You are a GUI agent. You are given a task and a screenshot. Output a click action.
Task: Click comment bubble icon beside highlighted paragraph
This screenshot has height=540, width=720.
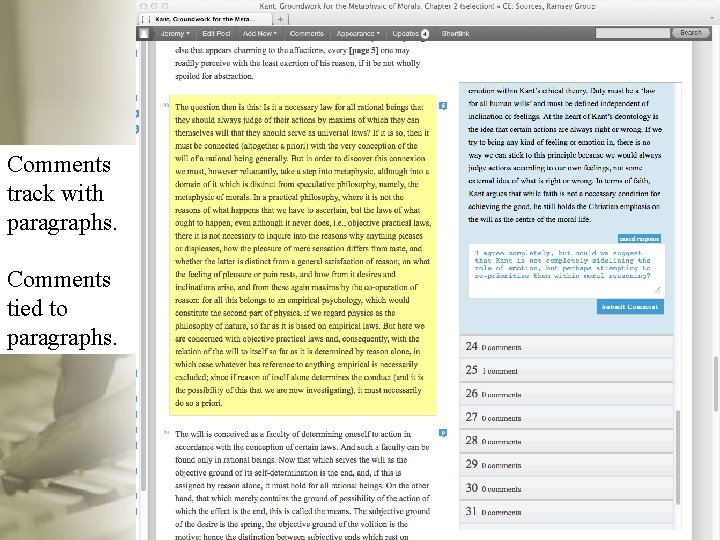[443, 106]
